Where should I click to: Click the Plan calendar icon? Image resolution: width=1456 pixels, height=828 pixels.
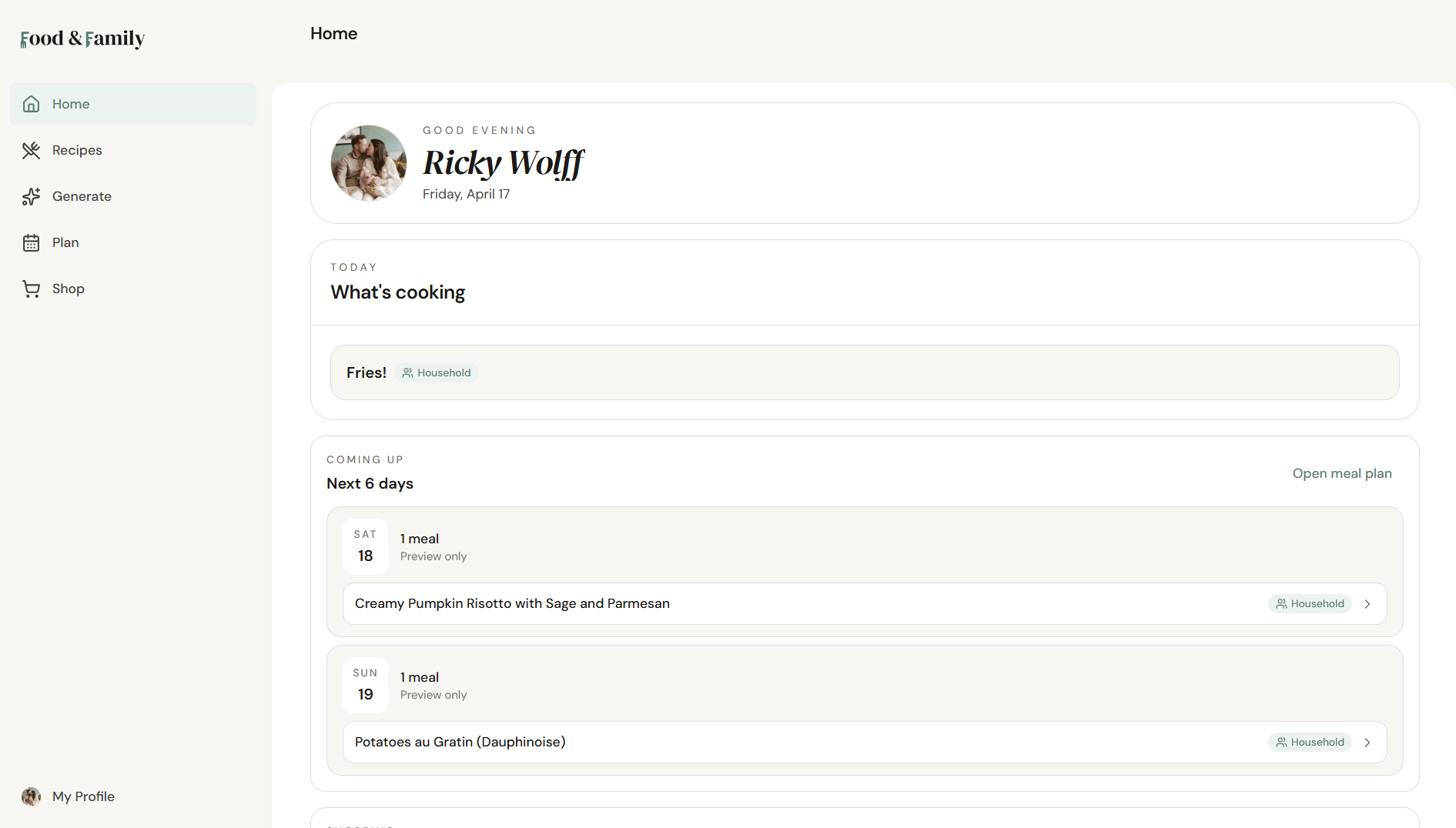click(x=31, y=242)
